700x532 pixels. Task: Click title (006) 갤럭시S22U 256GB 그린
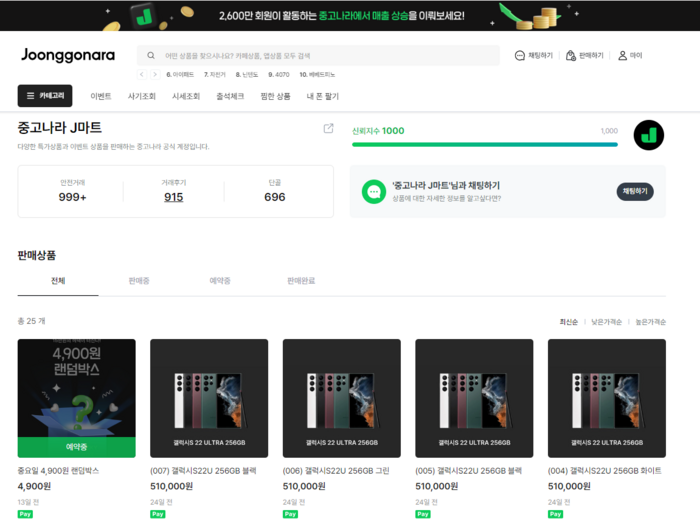coord(336,471)
